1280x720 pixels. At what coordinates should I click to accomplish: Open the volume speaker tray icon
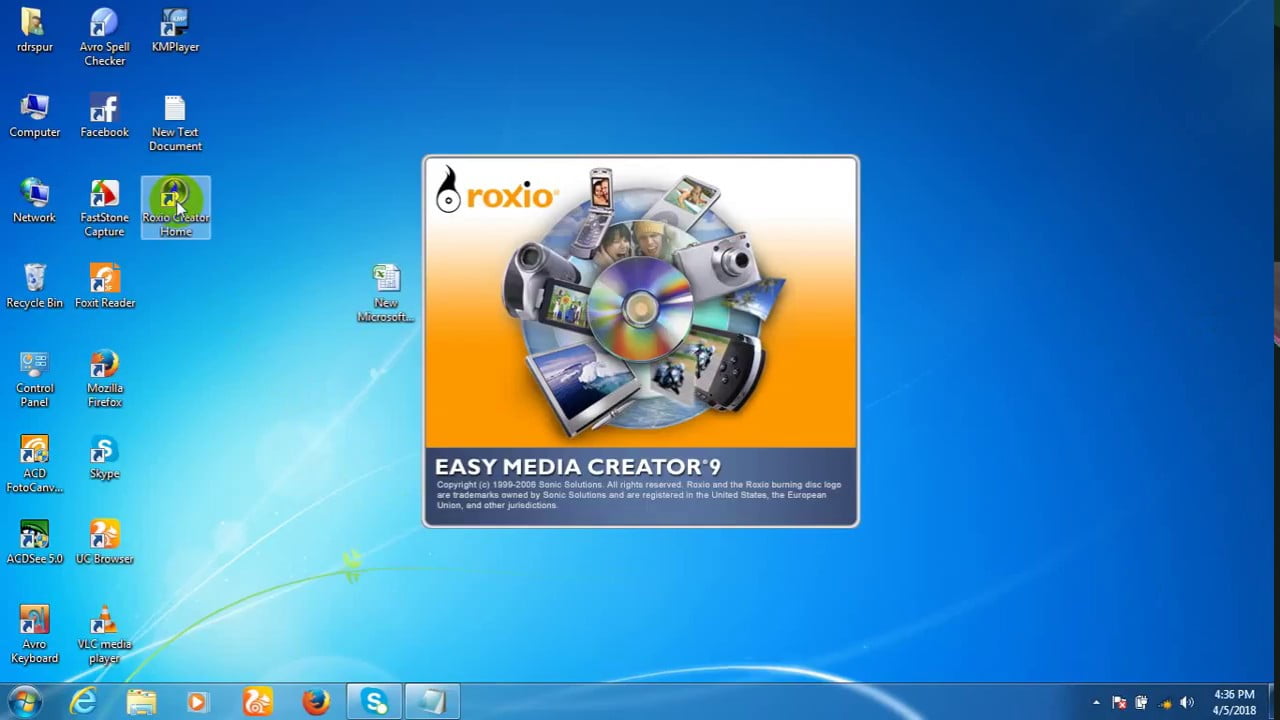[1187, 702]
